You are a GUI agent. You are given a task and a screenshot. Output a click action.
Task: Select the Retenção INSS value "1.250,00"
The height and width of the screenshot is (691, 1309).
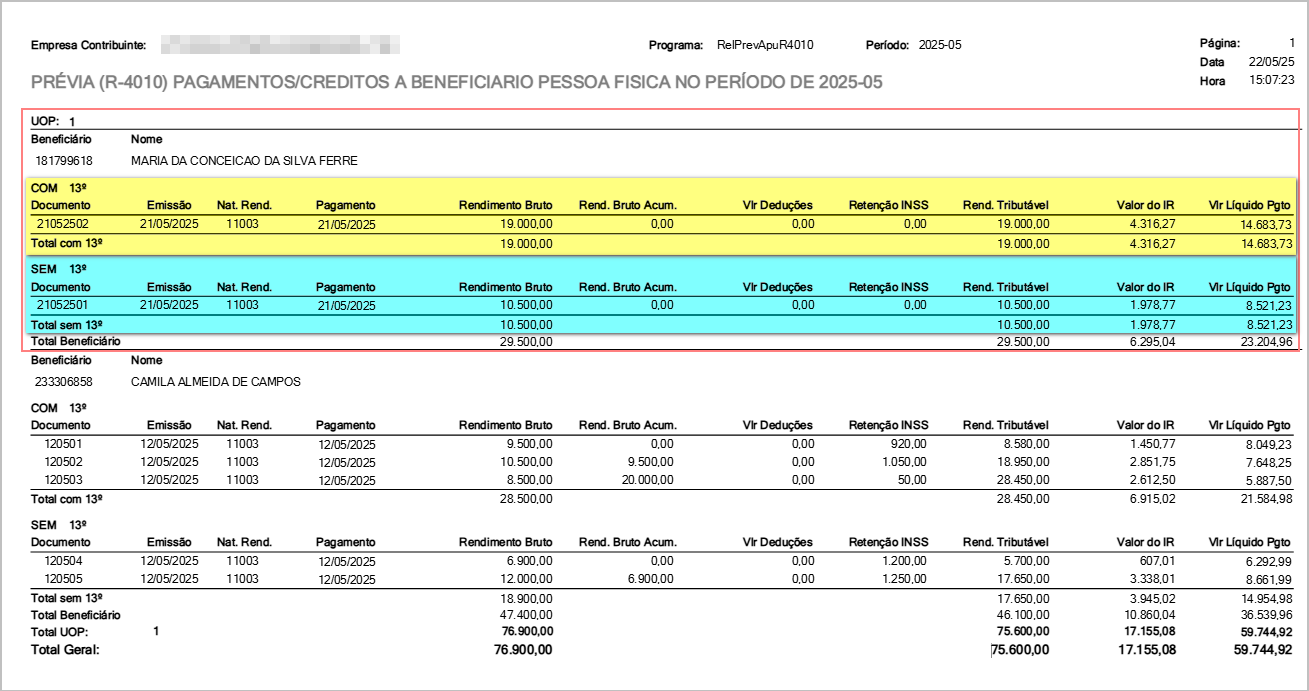pos(903,578)
